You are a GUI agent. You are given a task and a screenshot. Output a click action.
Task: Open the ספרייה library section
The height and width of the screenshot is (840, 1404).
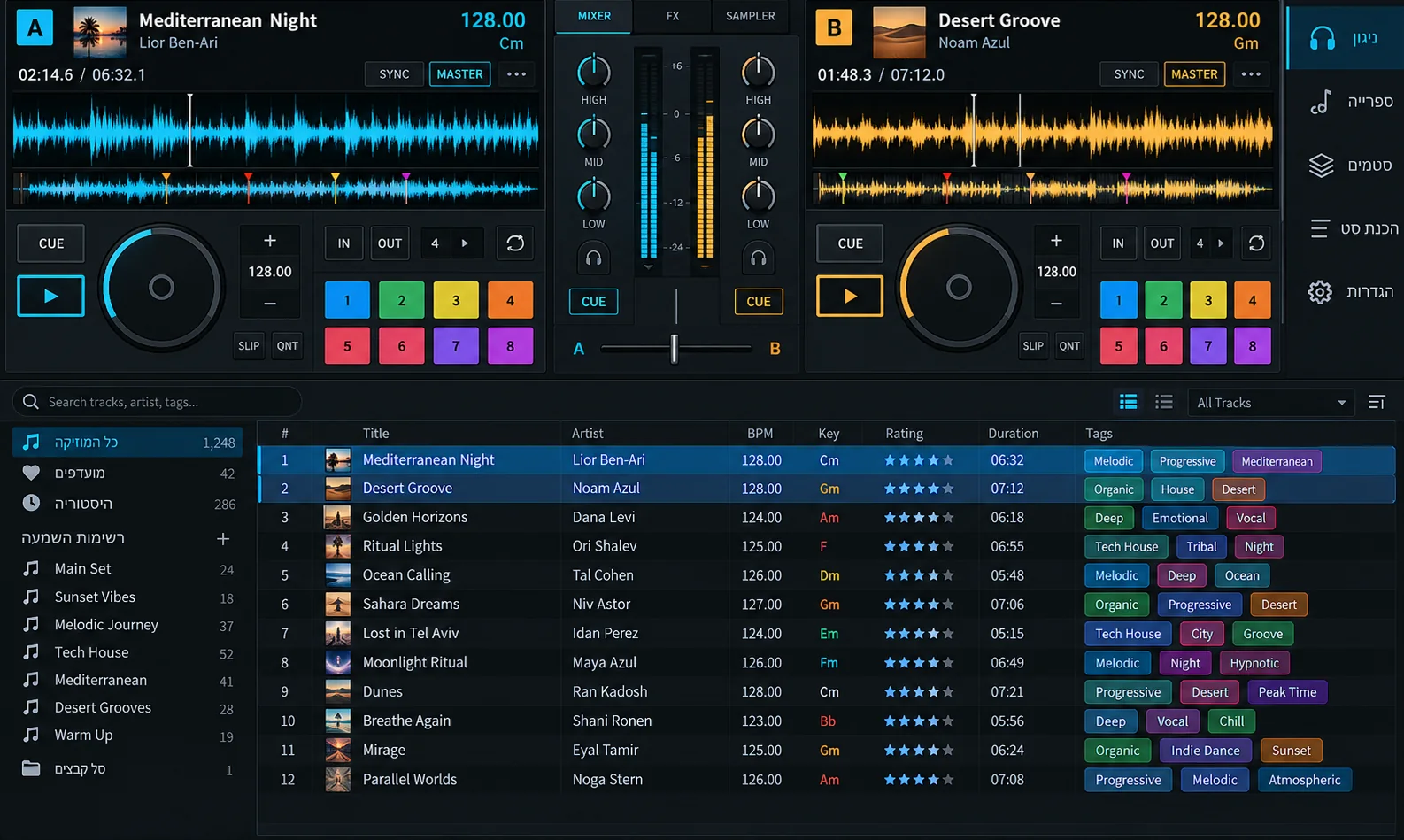pyautogui.click(x=1350, y=102)
